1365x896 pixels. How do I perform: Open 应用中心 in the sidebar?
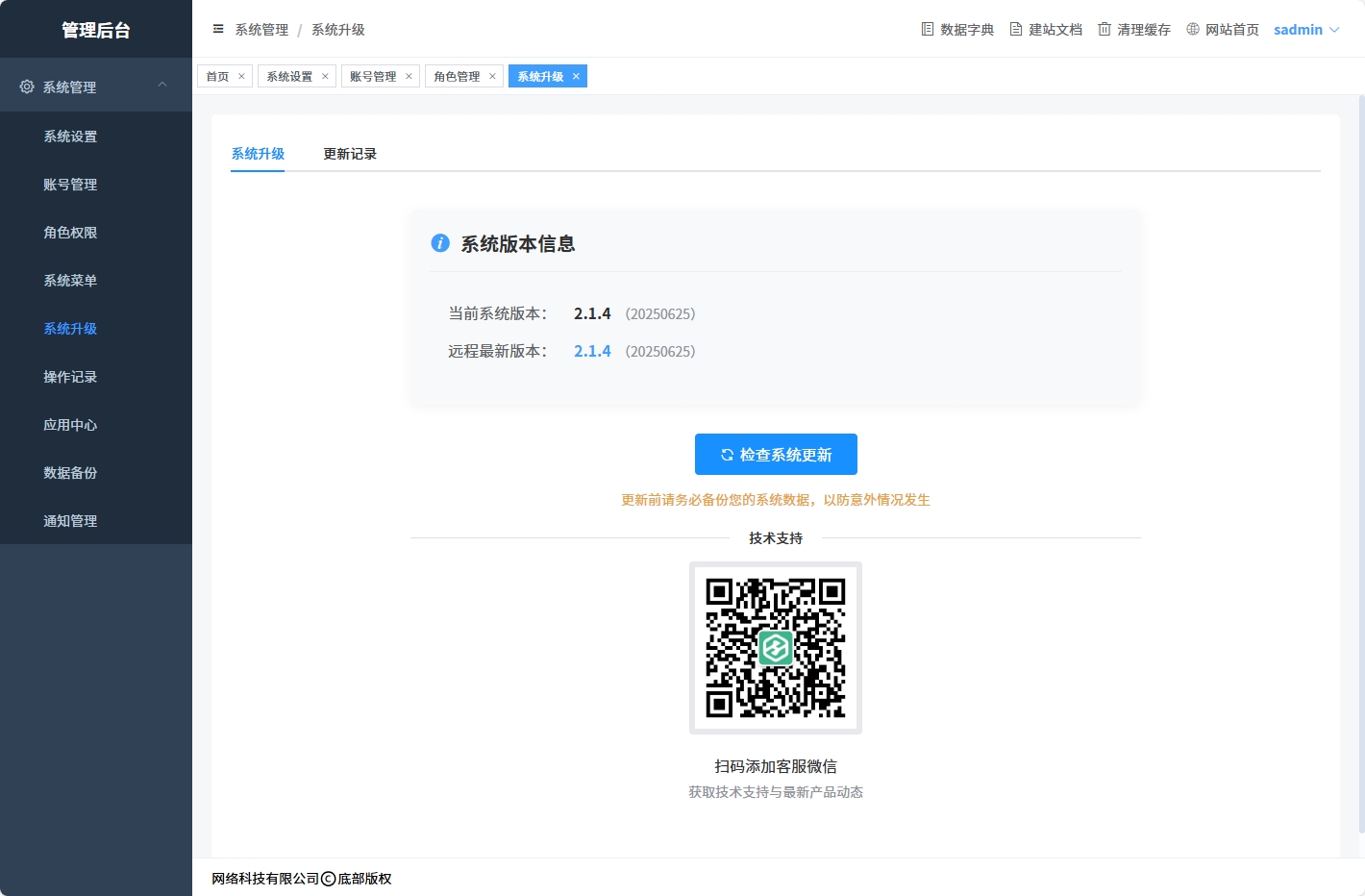(96, 425)
